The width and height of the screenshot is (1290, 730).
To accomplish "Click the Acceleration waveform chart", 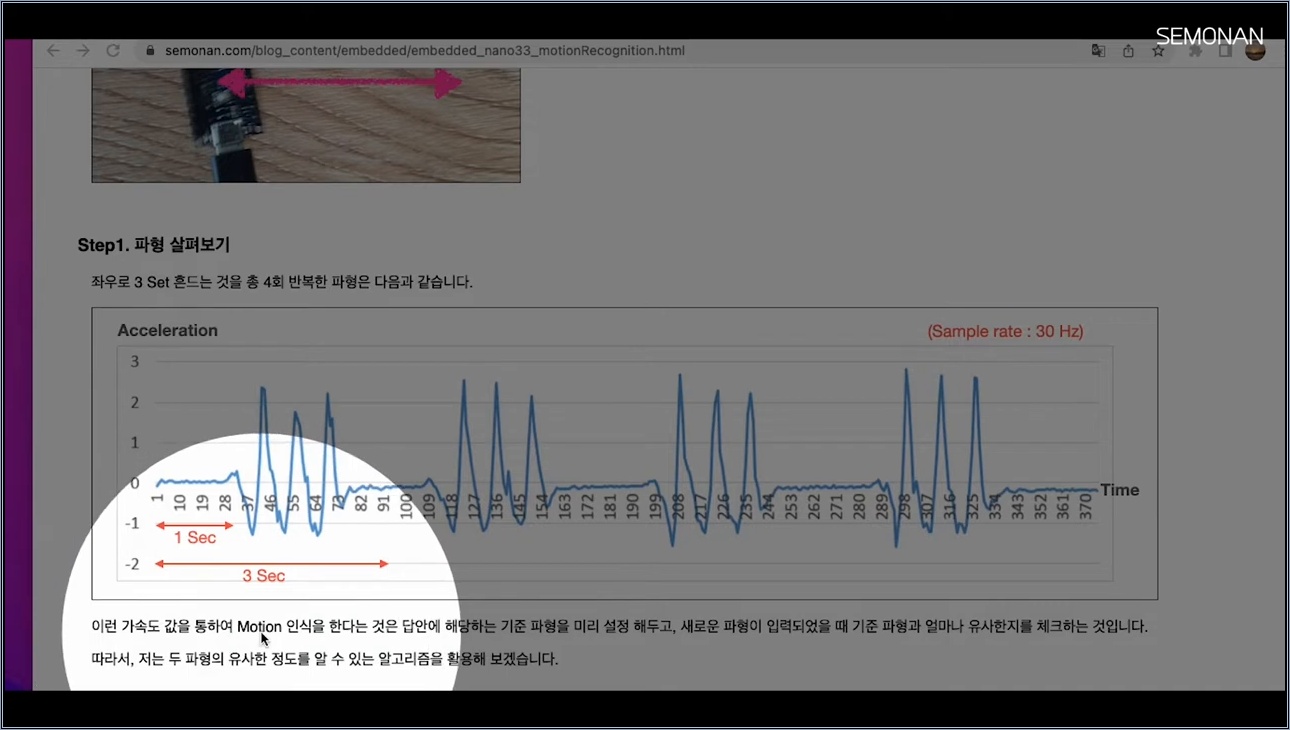I will 624,453.
